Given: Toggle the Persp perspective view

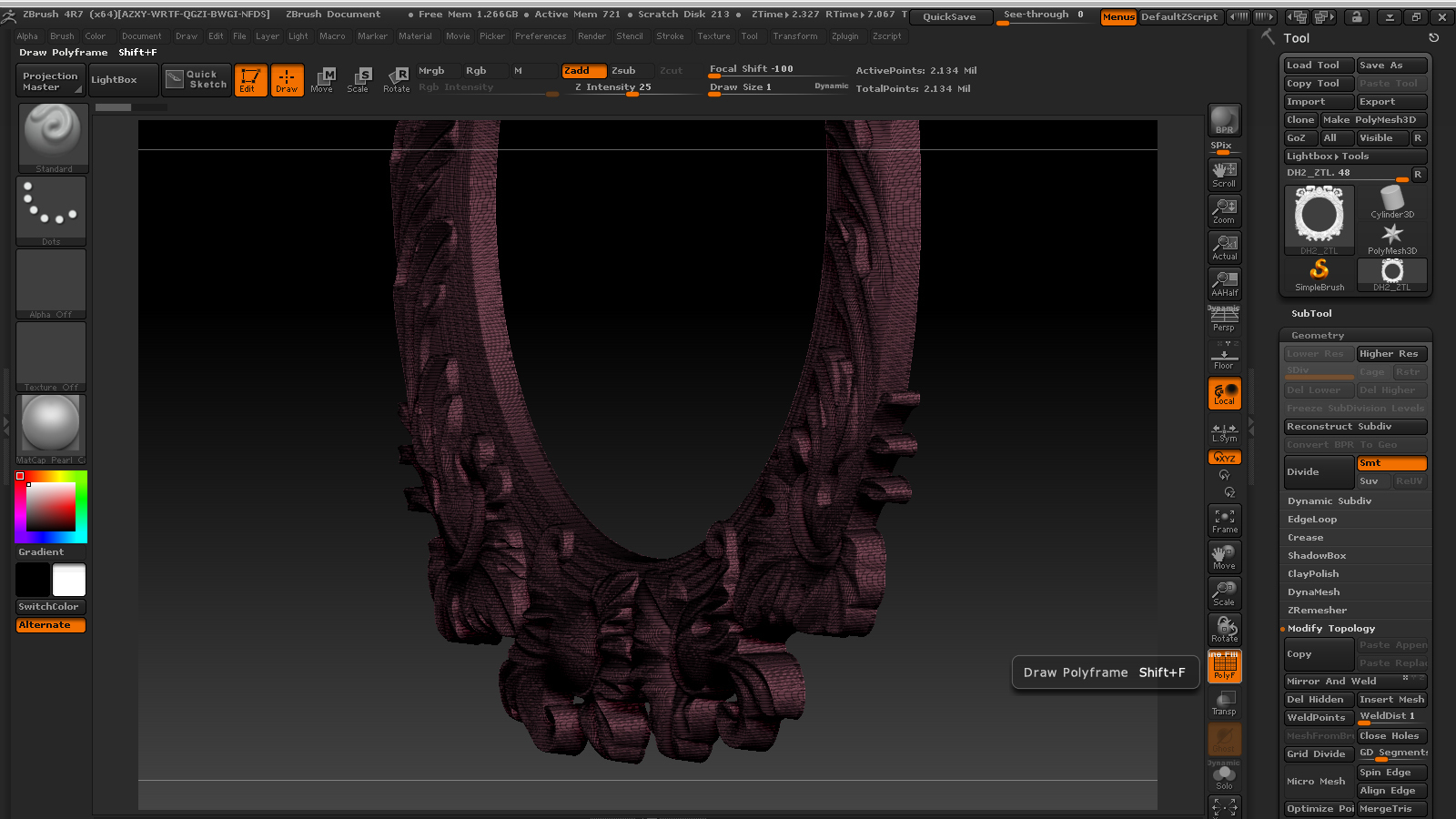Looking at the screenshot, I should click(x=1224, y=319).
